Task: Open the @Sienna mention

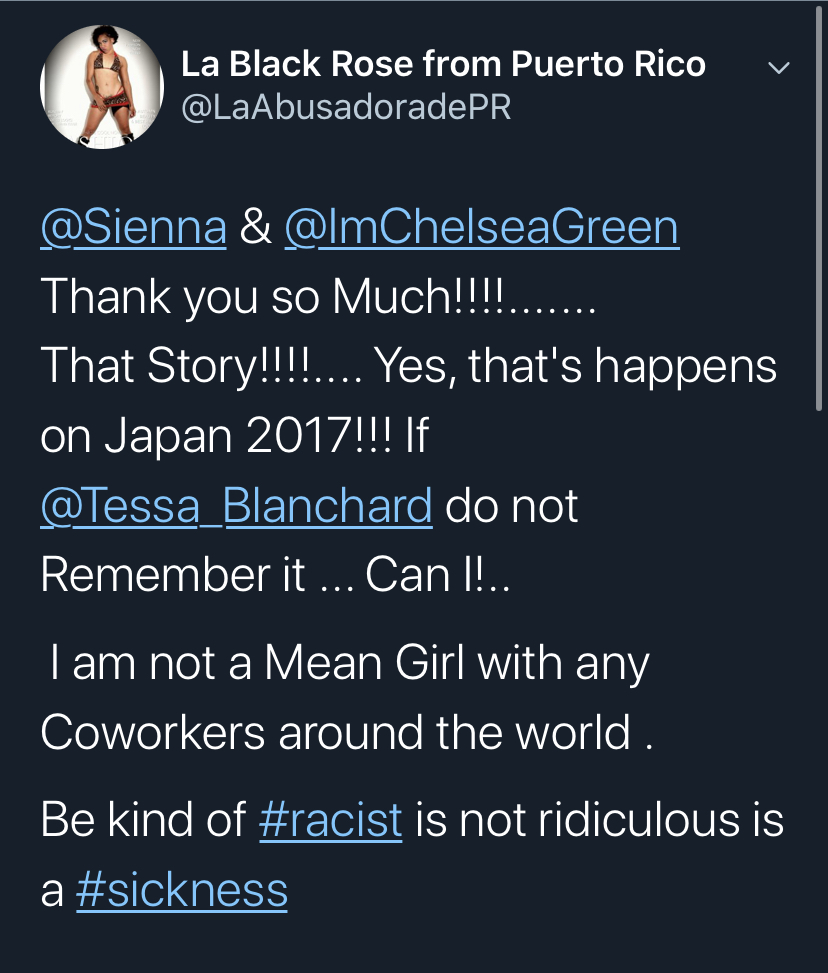Action: coord(133,227)
